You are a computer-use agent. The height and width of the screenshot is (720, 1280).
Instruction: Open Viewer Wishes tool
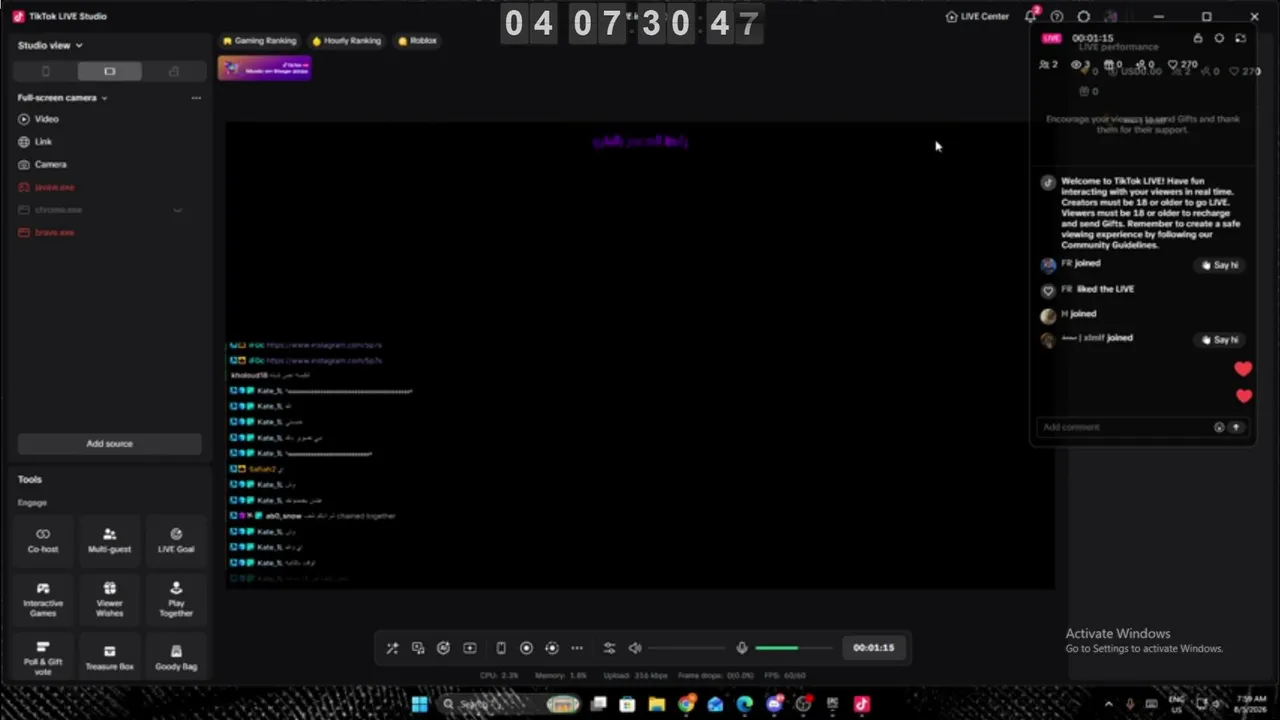pos(109,600)
